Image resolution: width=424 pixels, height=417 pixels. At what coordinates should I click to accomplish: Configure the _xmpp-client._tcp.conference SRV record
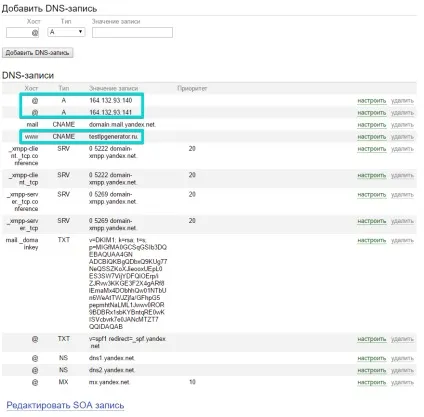[x=372, y=149]
